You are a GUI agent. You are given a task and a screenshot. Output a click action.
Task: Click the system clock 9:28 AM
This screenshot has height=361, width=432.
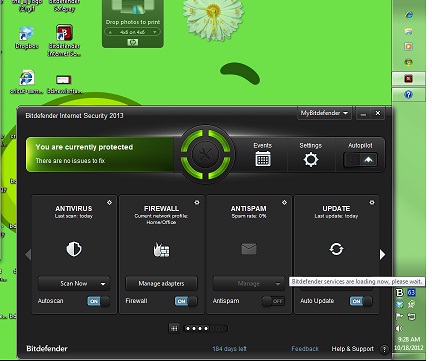[x=409, y=339]
